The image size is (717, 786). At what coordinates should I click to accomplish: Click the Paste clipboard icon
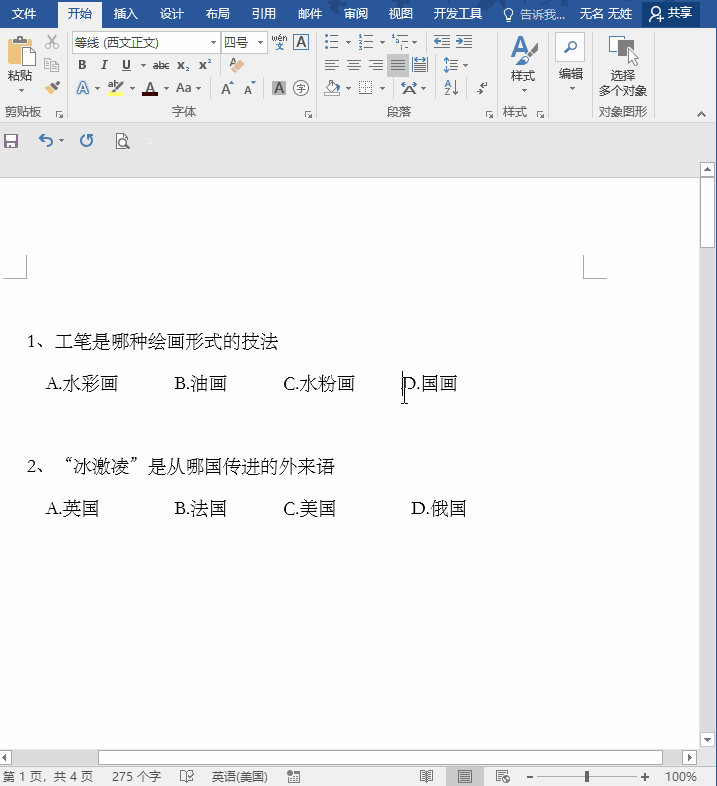pos(21,51)
